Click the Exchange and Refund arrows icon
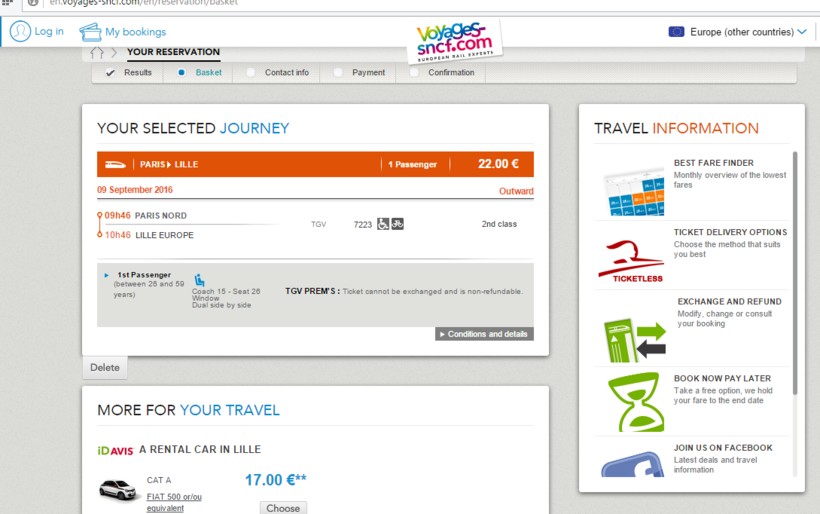The width and height of the screenshot is (820, 514). click(634, 340)
